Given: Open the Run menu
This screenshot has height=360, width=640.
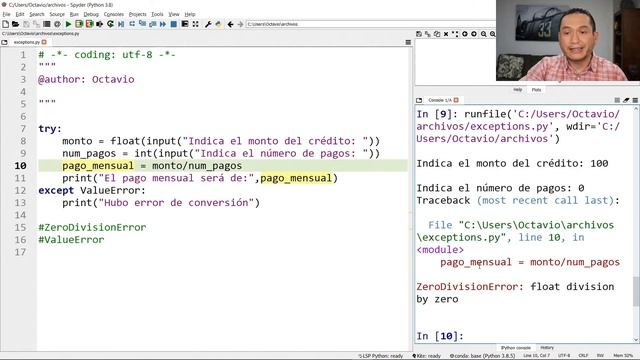Looking at the screenshot, I should coord(74,14).
